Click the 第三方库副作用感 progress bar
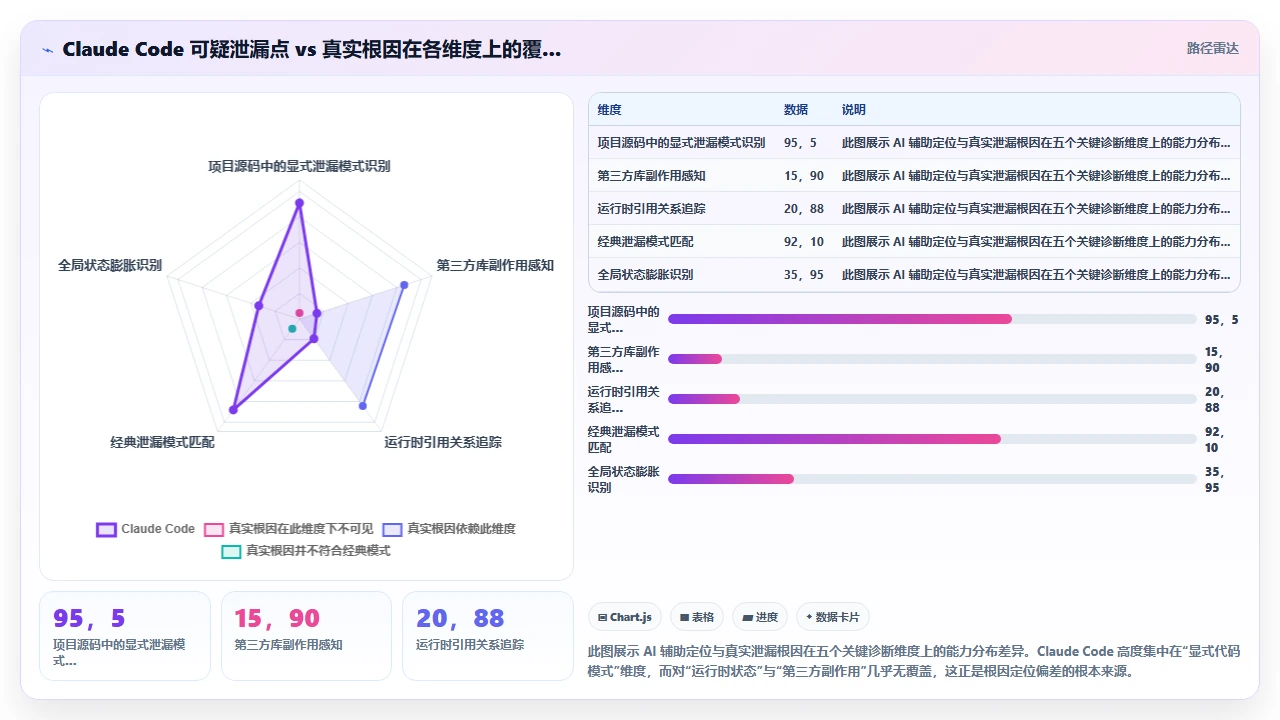 (x=932, y=359)
